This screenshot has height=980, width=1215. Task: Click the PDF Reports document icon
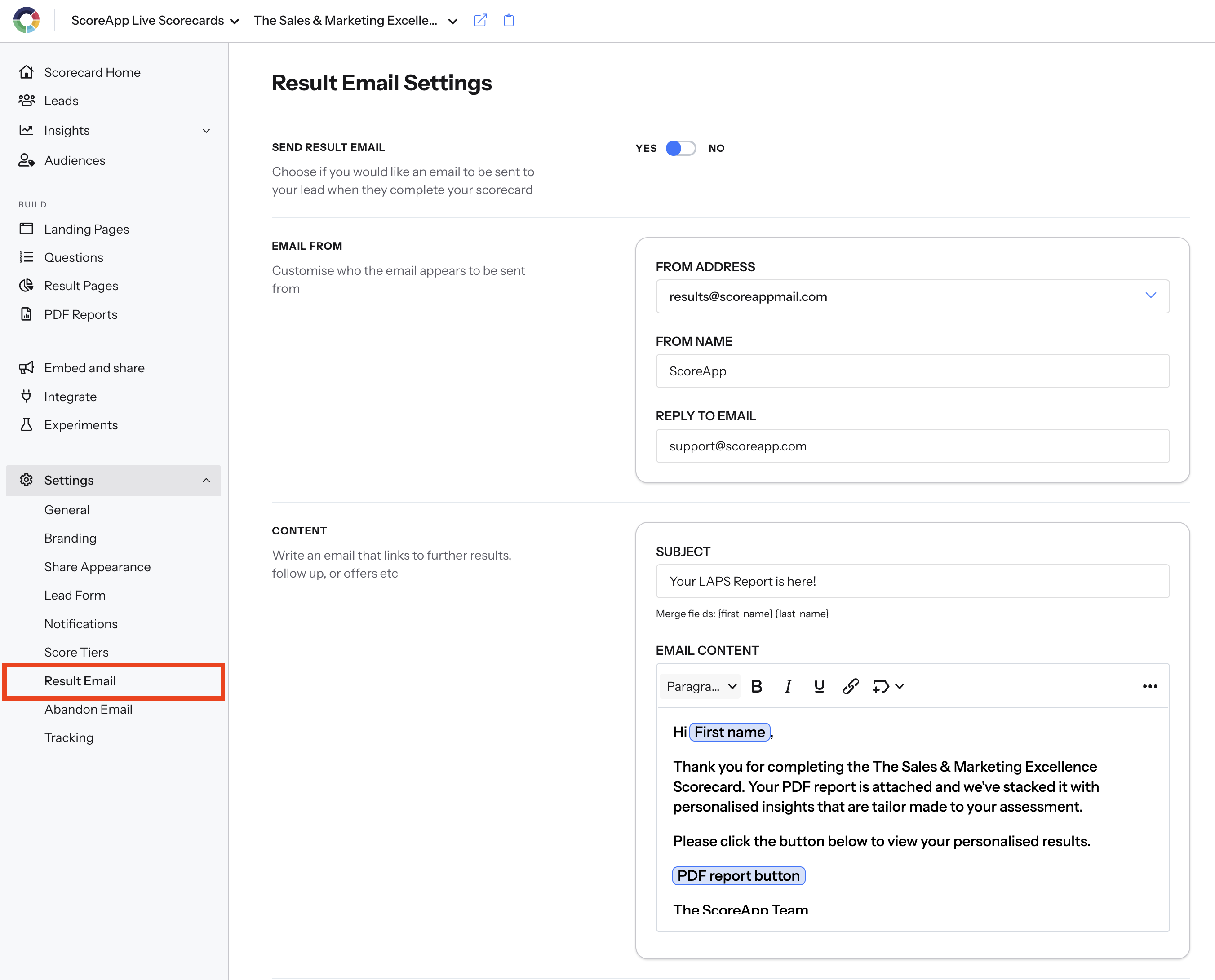[26, 314]
